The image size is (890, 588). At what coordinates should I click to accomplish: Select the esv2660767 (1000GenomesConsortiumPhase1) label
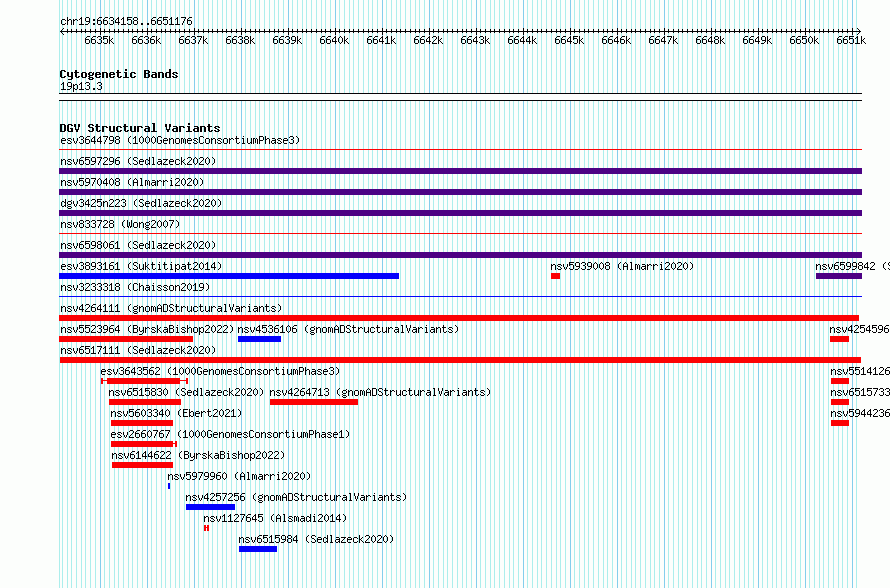tap(230, 434)
